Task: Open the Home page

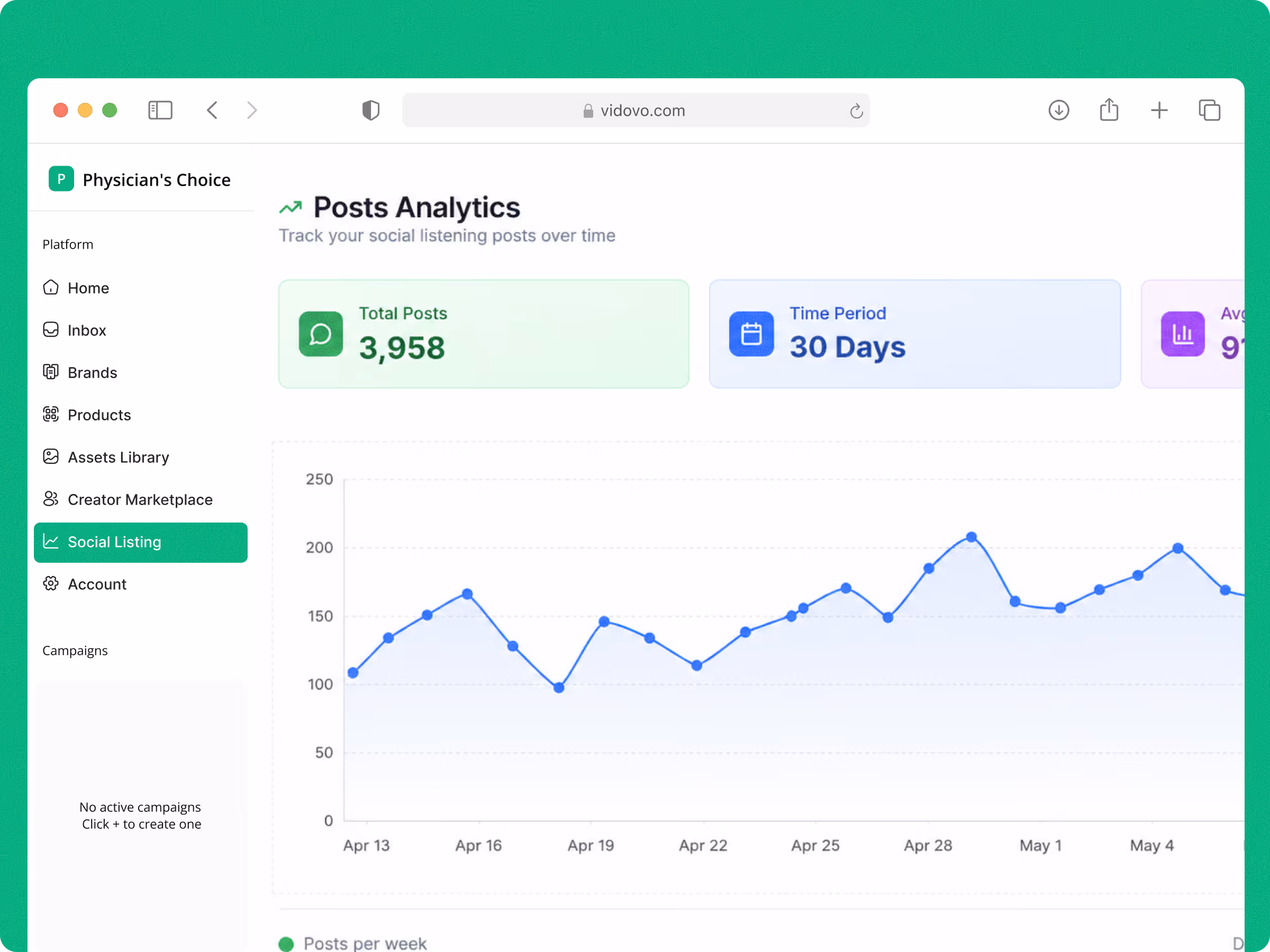Action: point(141,288)
